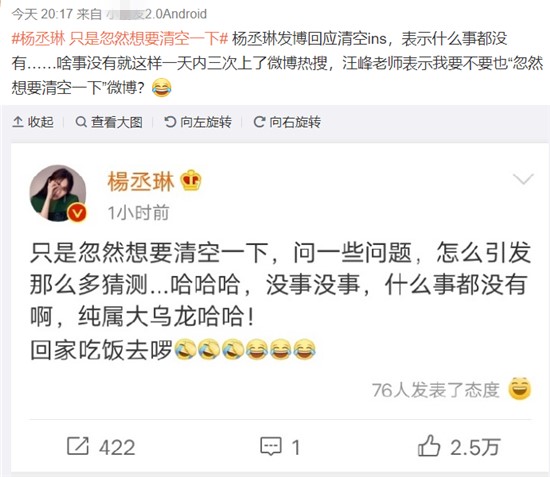
Task: Click the orange V verified badge
Action: (x=77, y=212)
